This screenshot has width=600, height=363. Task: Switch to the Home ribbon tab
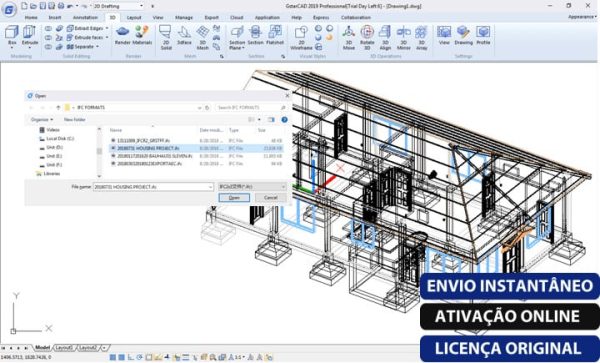(x=31, y=18)
